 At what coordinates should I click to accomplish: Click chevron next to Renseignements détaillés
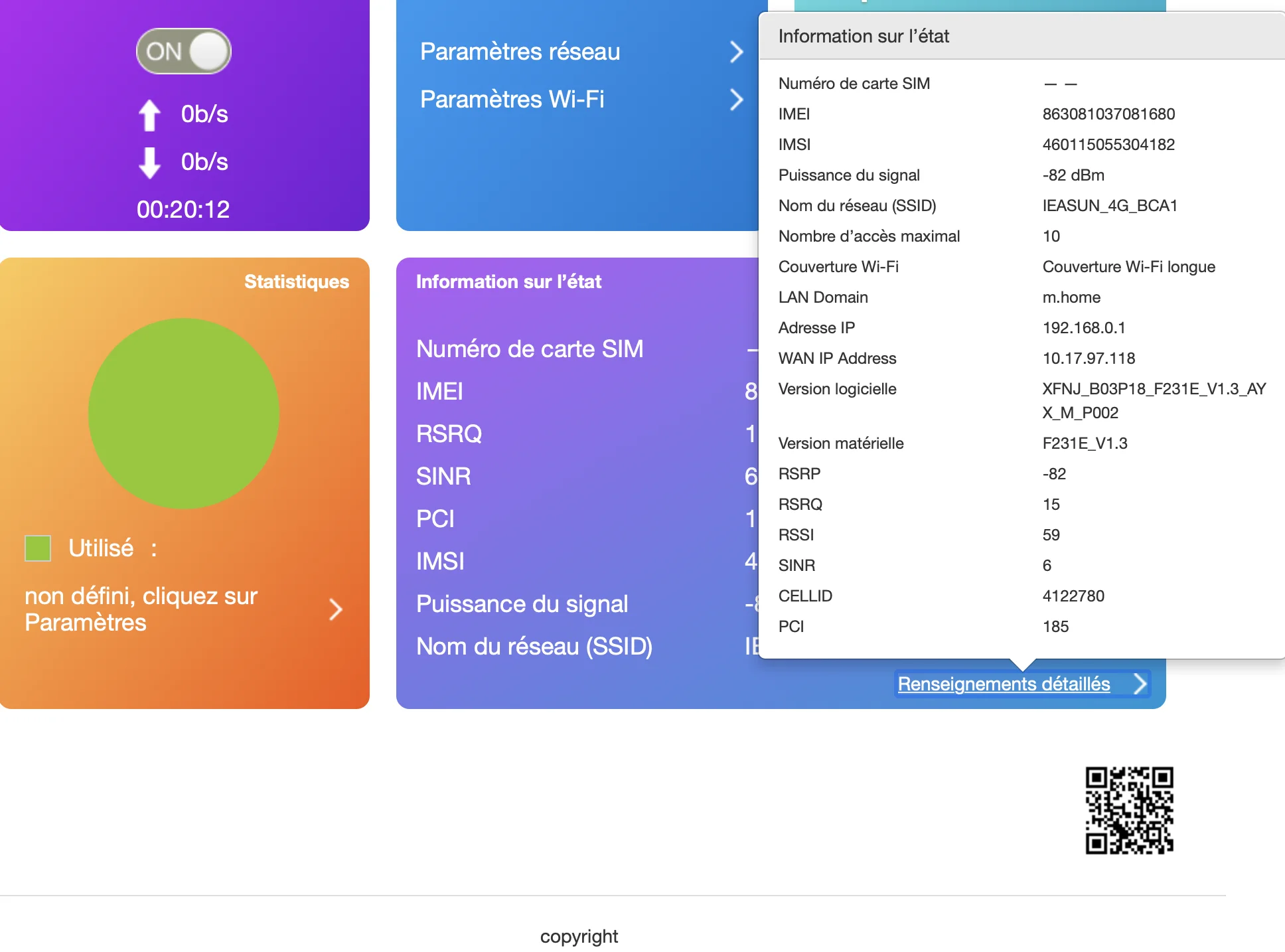(1140, 684)
